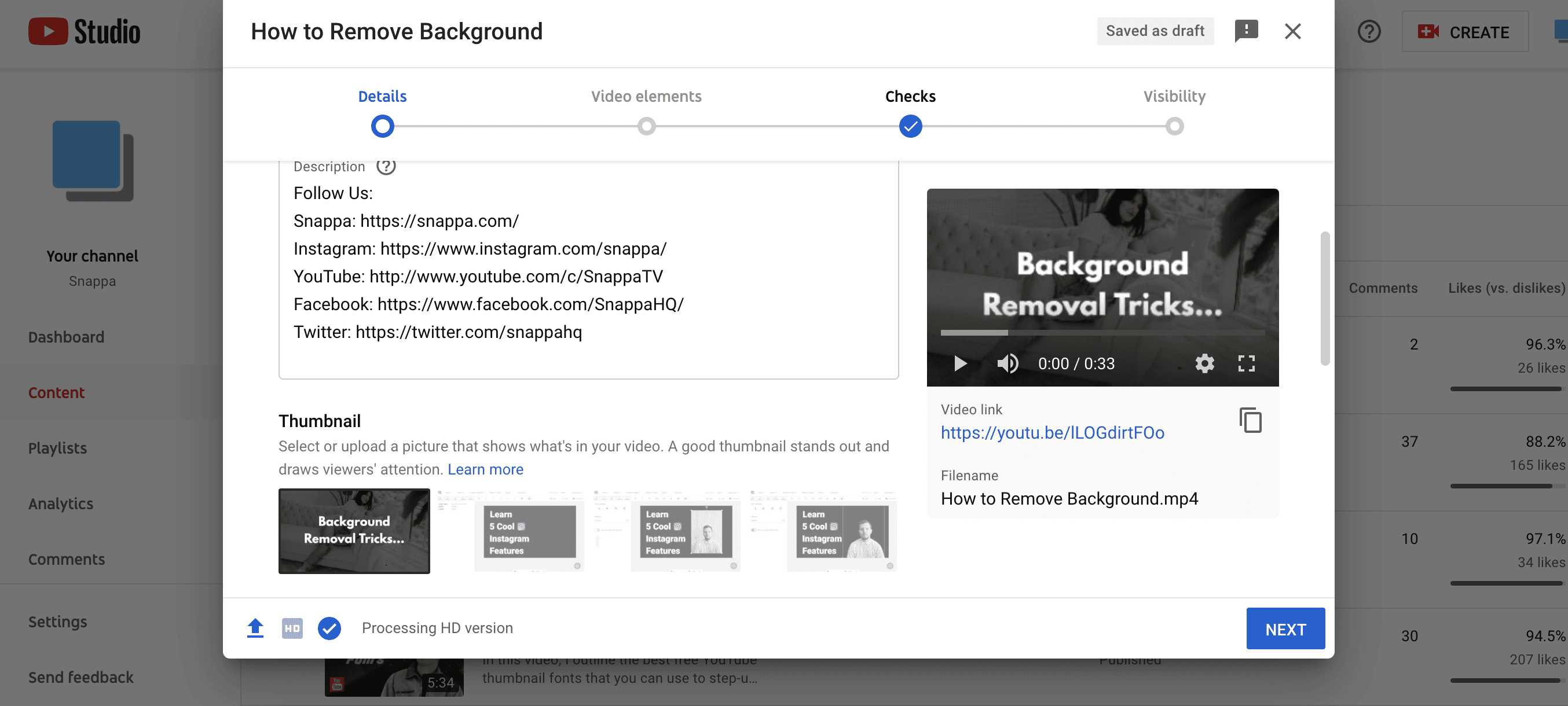Click the dialog title How to Remove Background
The height and width of the screenshot is (706, 1568).
click(396, 31)
